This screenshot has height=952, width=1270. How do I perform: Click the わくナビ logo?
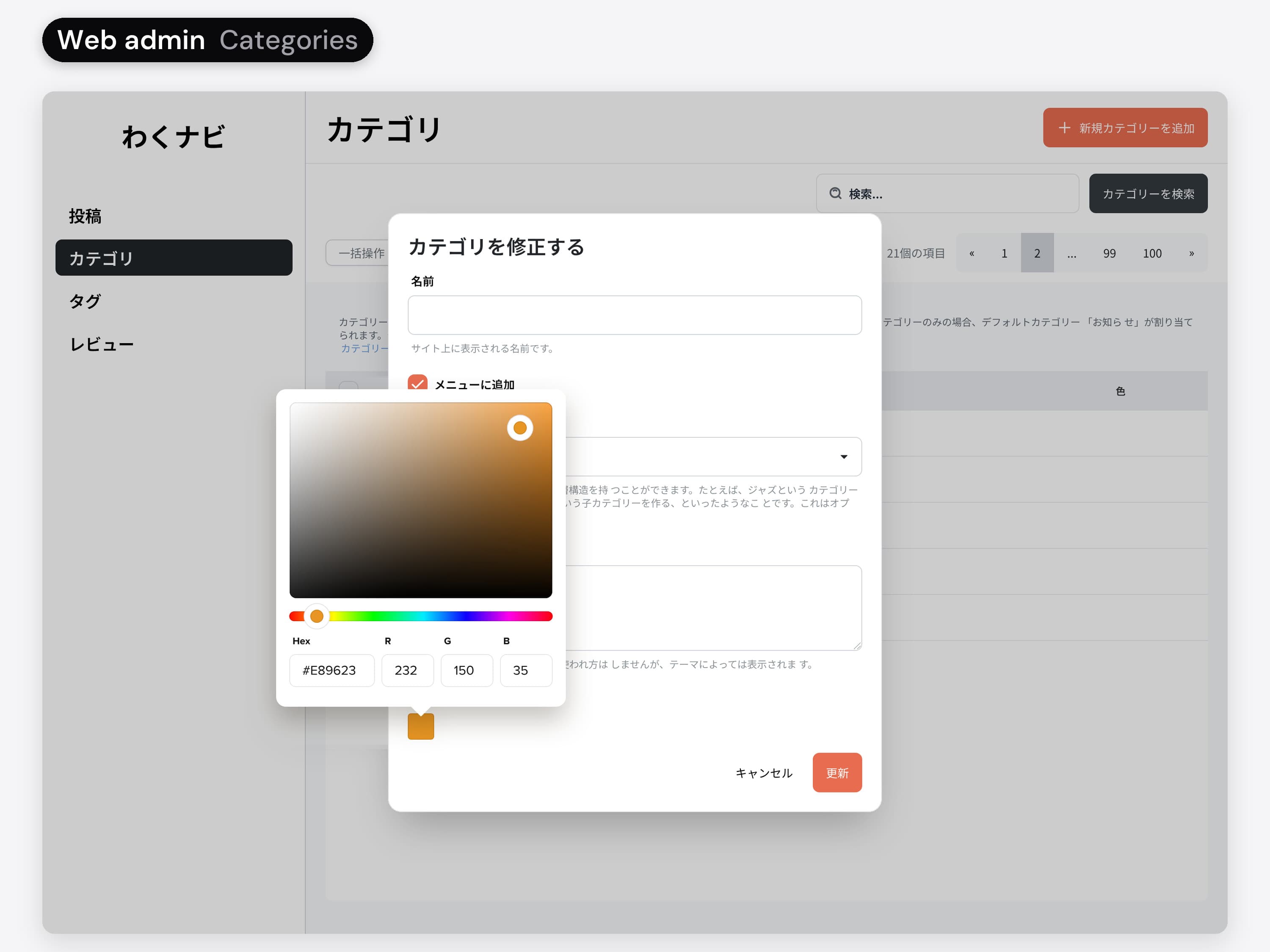(173, 137)
